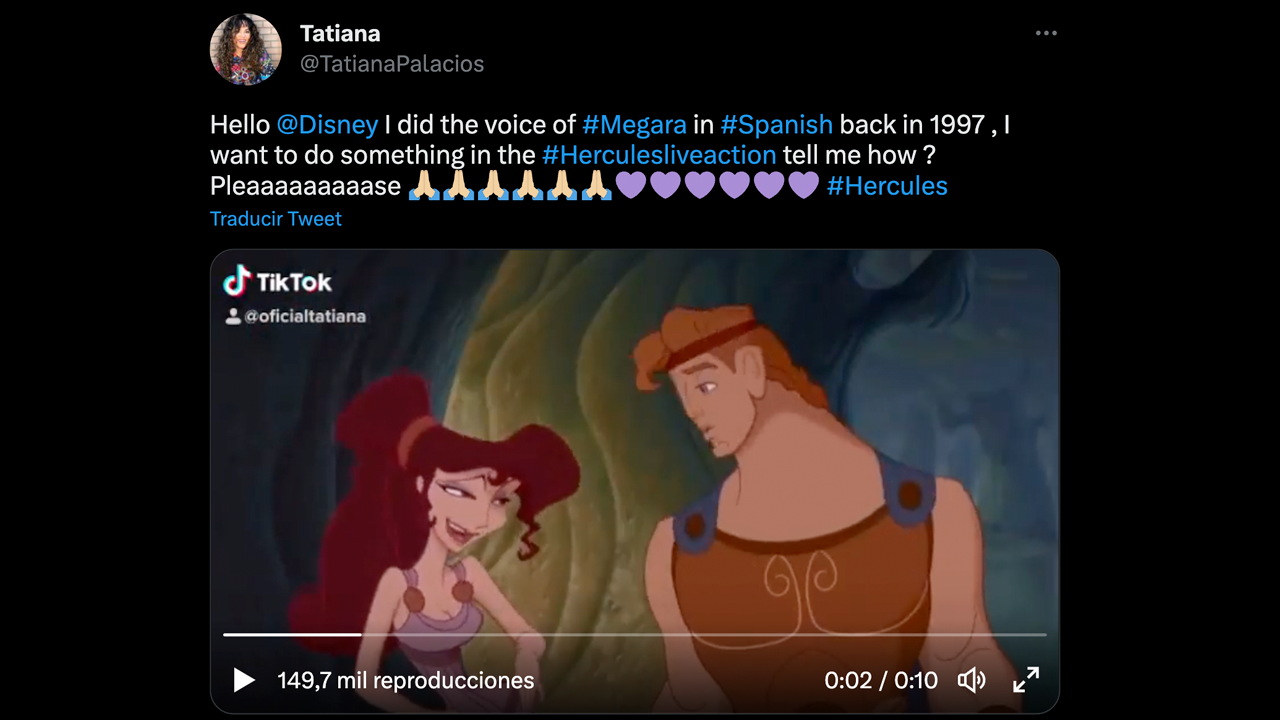Open the #Spanish hashtag

(x=778, y=124)
